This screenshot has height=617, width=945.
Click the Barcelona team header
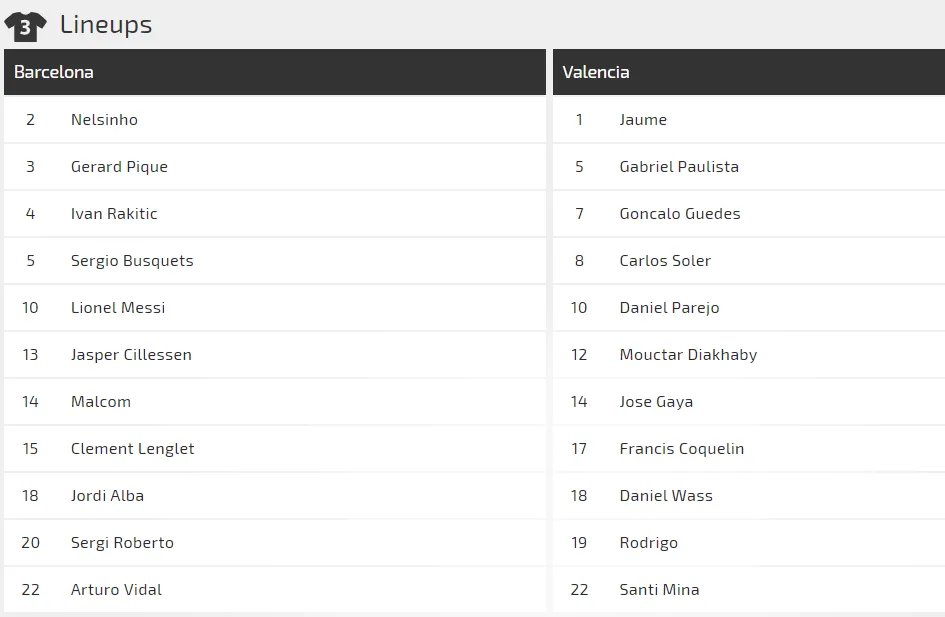tap(54, 72)
